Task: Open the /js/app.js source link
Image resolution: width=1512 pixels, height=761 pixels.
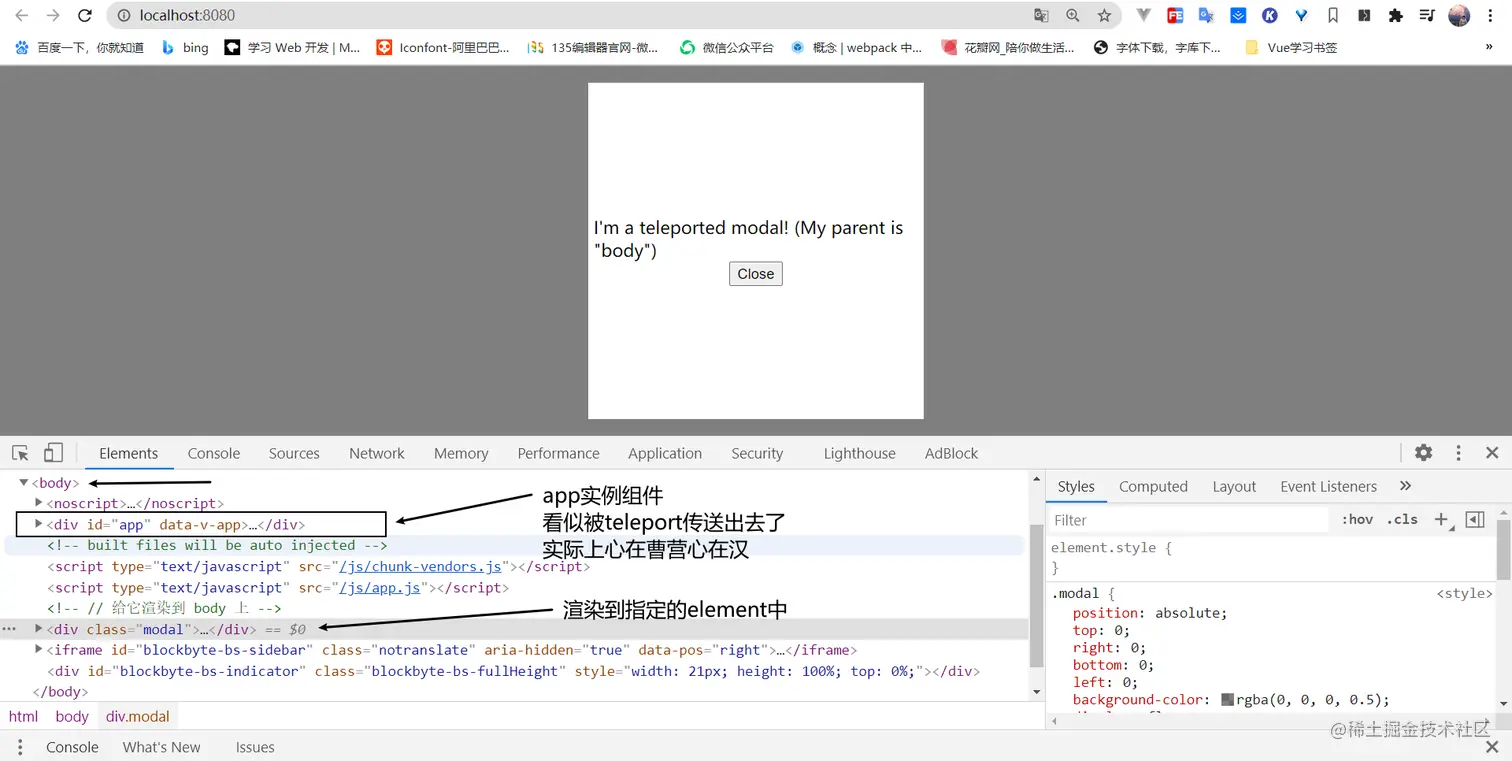Action: [x=379, y=587]
